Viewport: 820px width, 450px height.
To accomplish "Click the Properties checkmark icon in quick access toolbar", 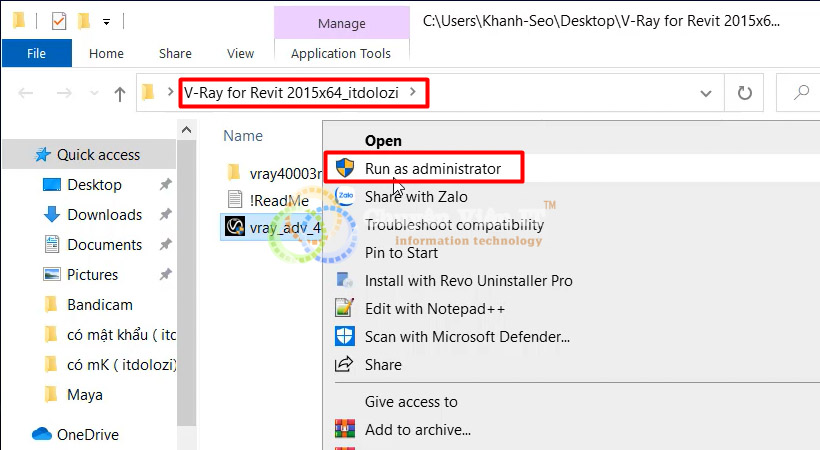I will (59, 21).
